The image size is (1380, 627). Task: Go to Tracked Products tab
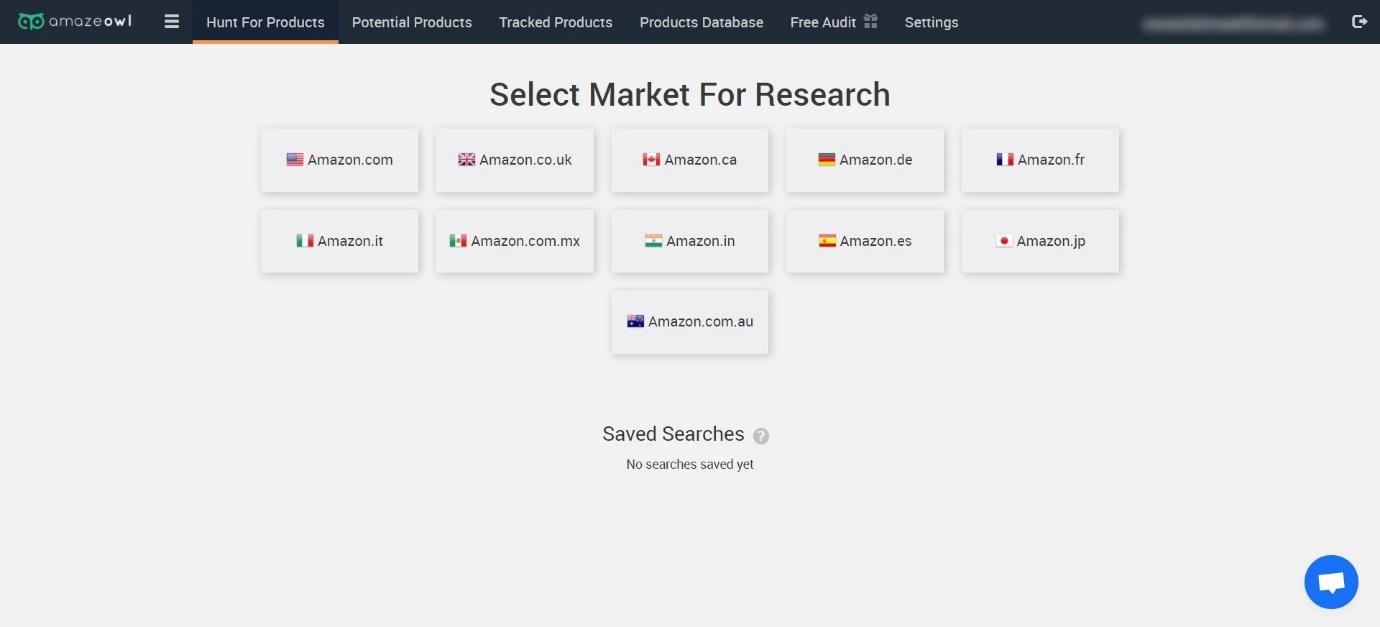tap(556, 22)
